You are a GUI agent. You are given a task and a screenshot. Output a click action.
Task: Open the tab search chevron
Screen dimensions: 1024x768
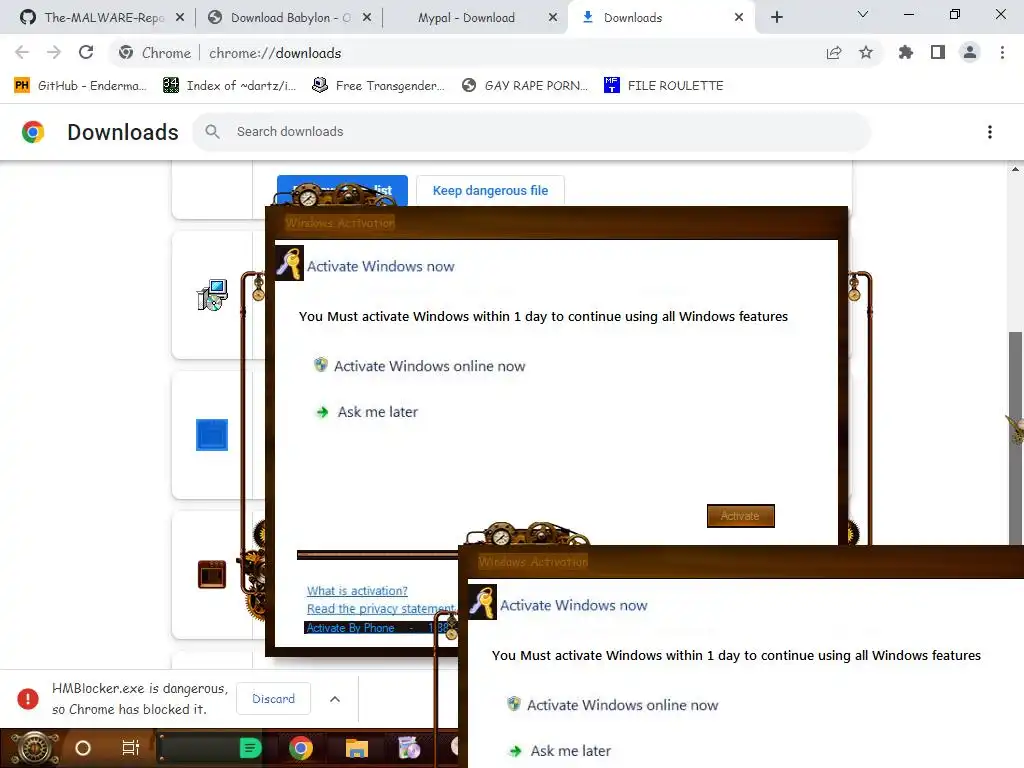point(863,14)
